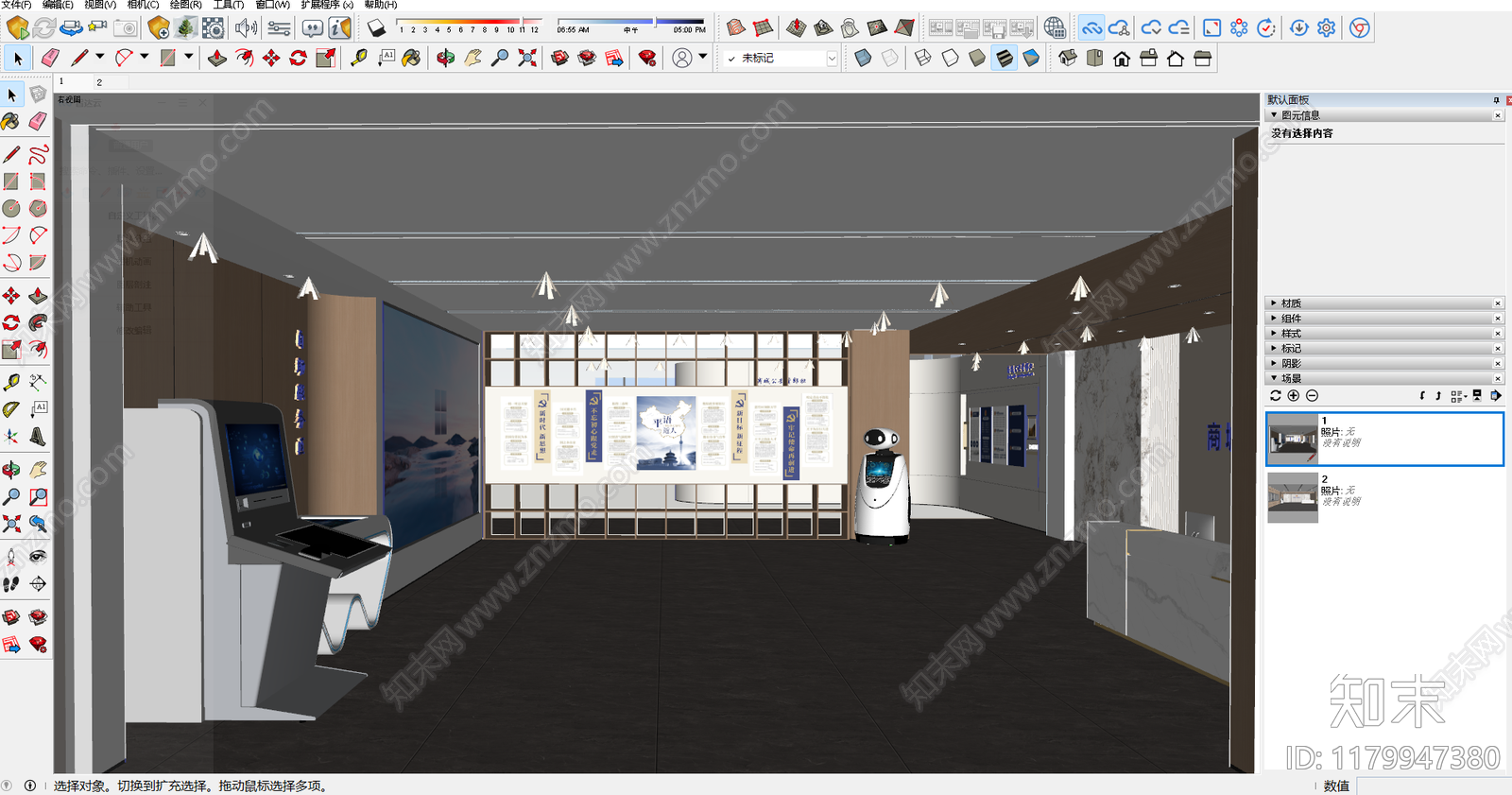Viewport: 1512px width, 795px height.
Task: Select scene 2 thumbnail in scenes list
Action: 1293,497
